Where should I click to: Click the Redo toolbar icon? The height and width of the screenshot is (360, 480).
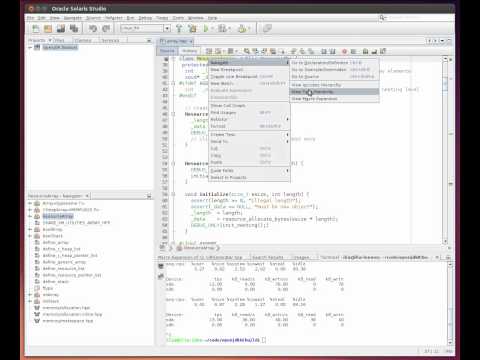(106, 29)
